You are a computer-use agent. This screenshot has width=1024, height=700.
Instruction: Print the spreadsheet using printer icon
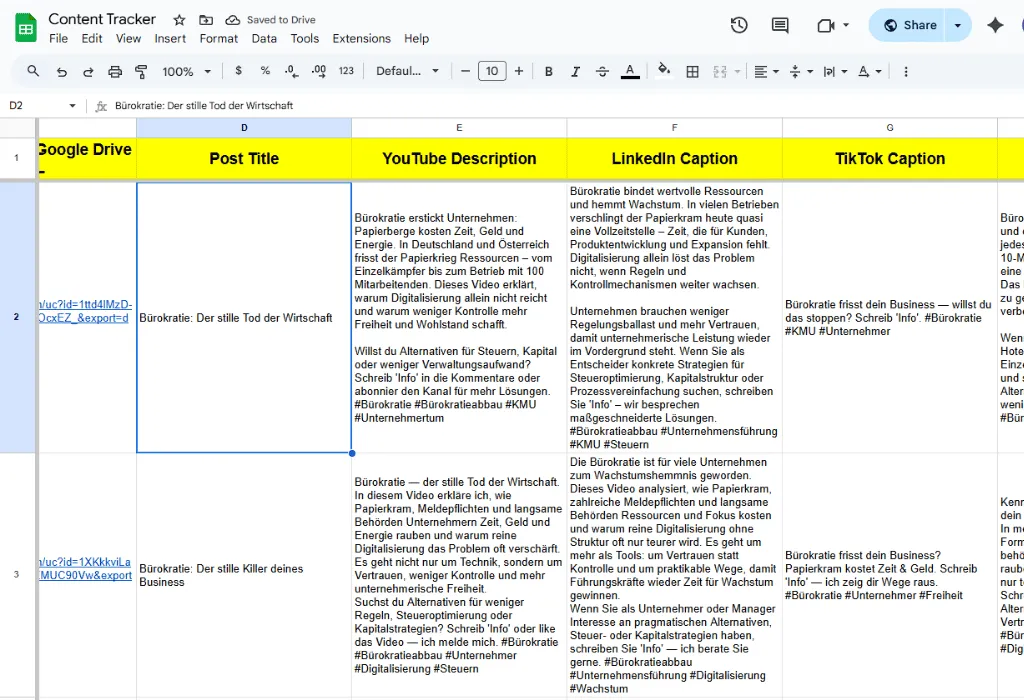[115, 71]
